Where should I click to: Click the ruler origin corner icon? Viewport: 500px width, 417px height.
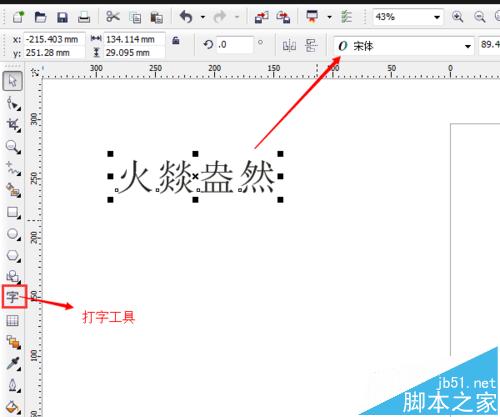pos(35,72)
